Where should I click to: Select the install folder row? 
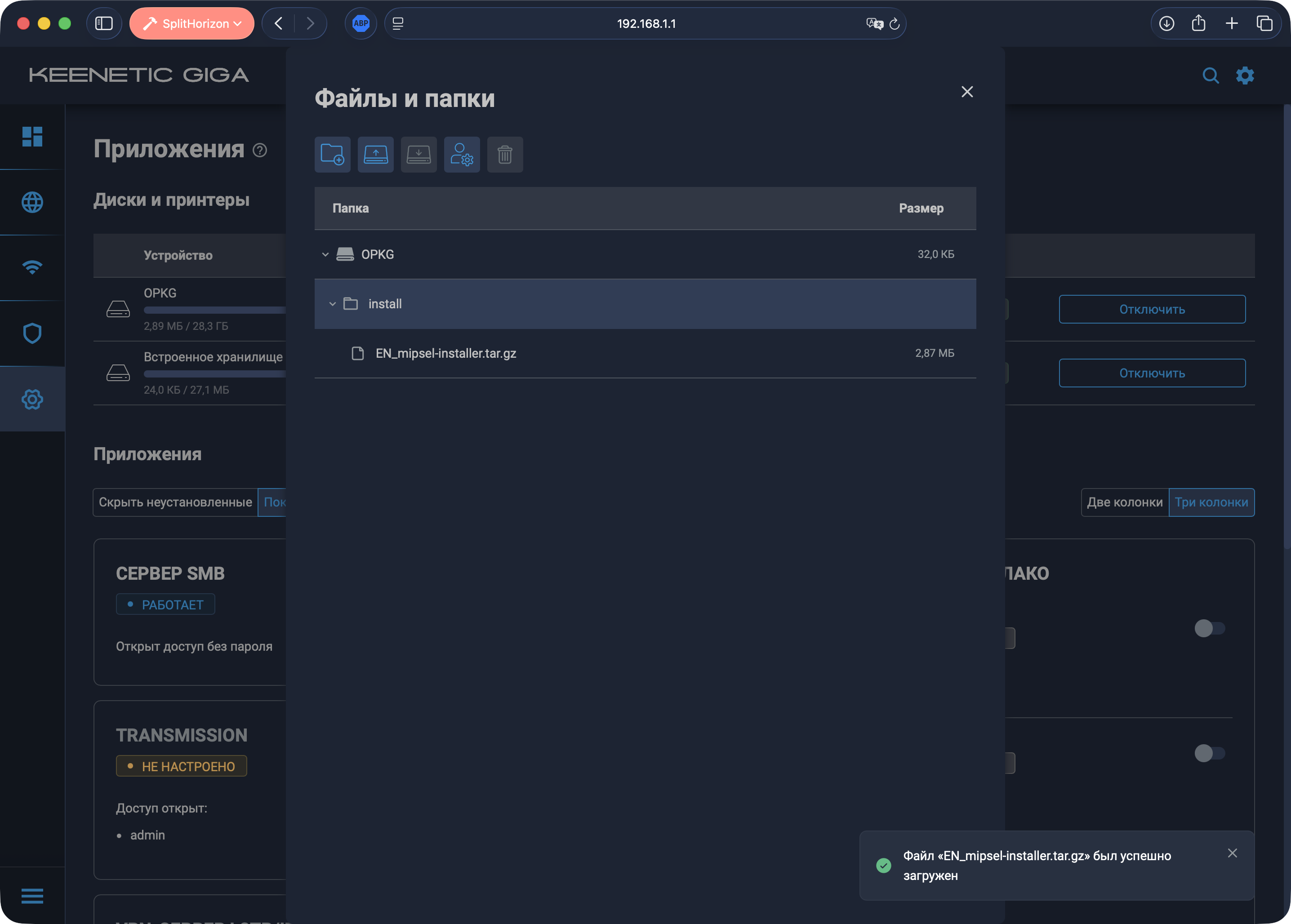tap(645, 304)
